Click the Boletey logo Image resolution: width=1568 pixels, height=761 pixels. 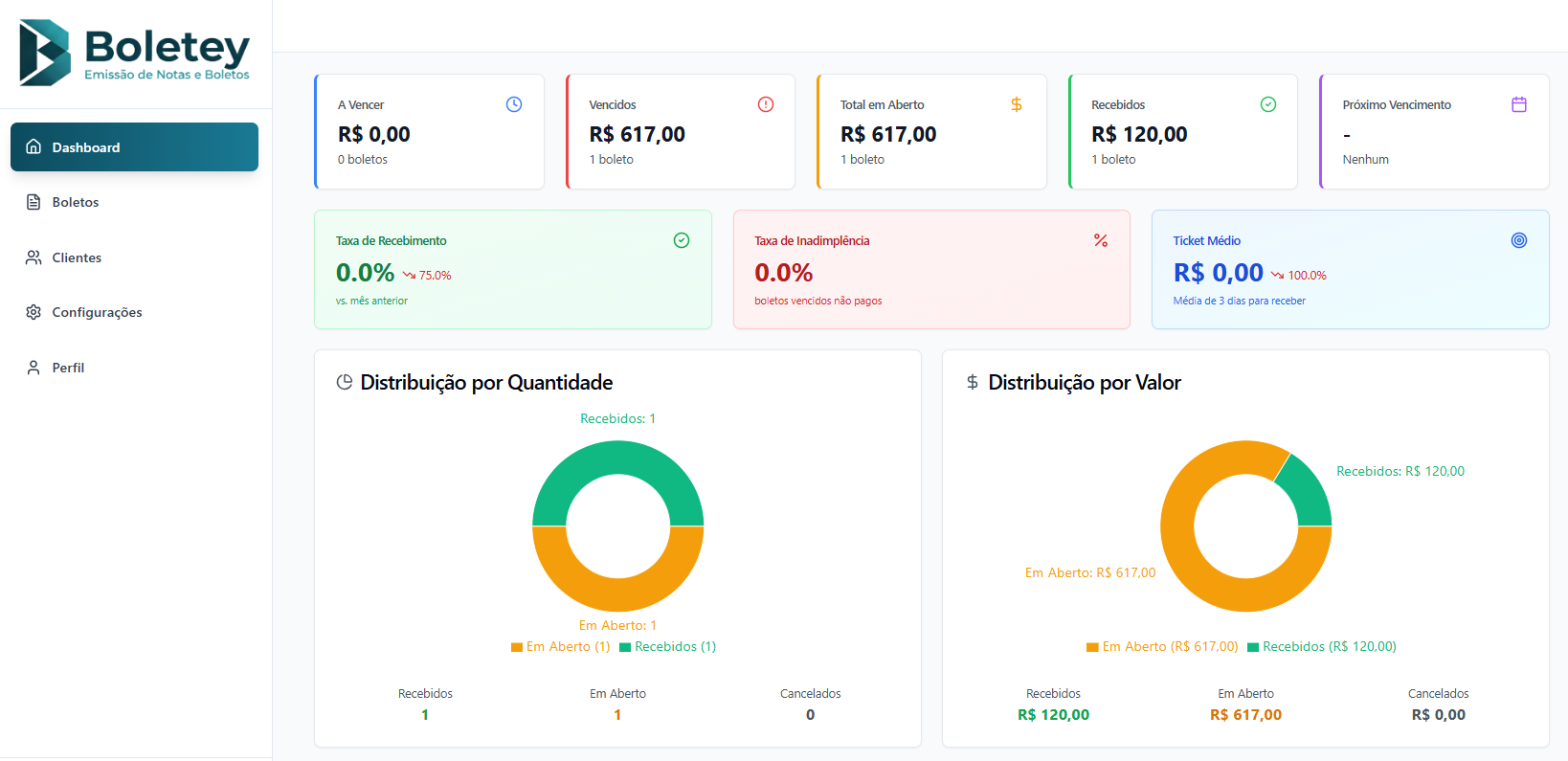(x=135, y=53)
